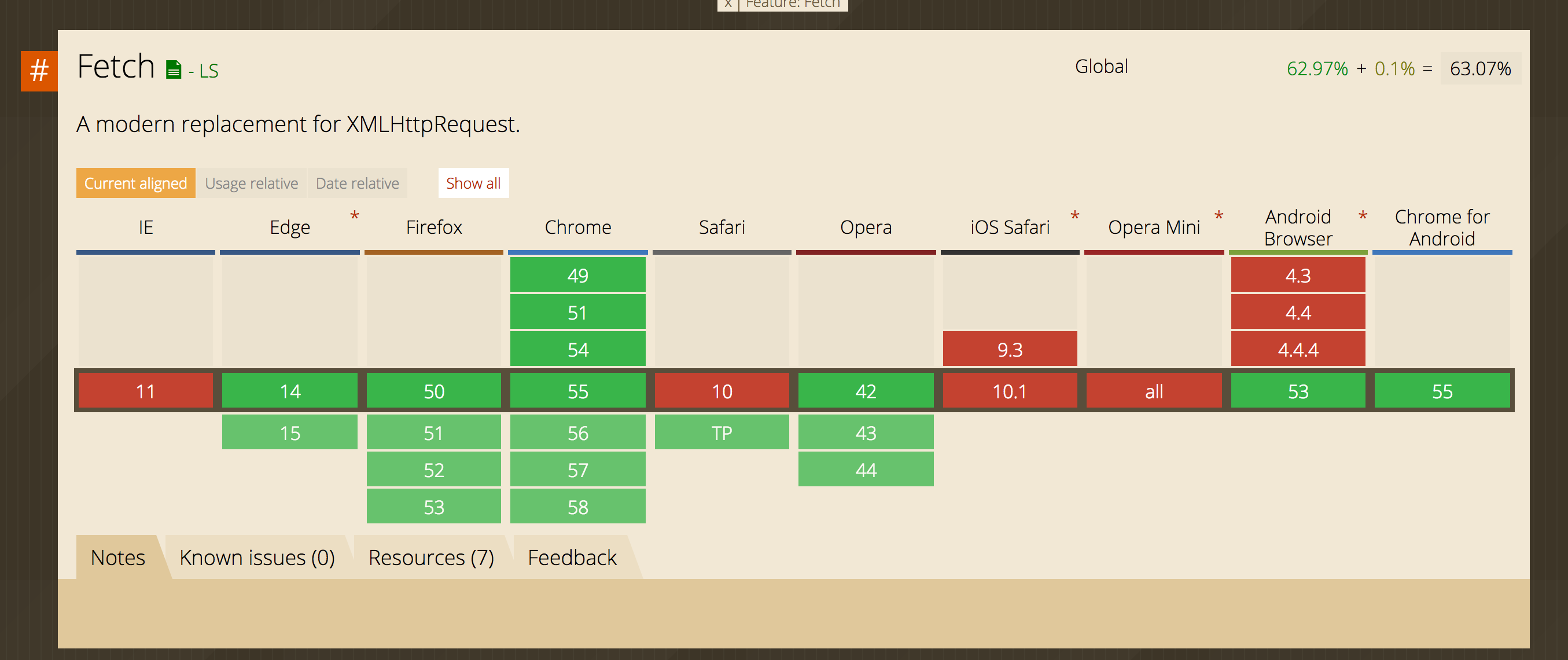This screenshot has height=660, width=1568.
Task: Switch to Date relative view
Action: click(358, 184)
